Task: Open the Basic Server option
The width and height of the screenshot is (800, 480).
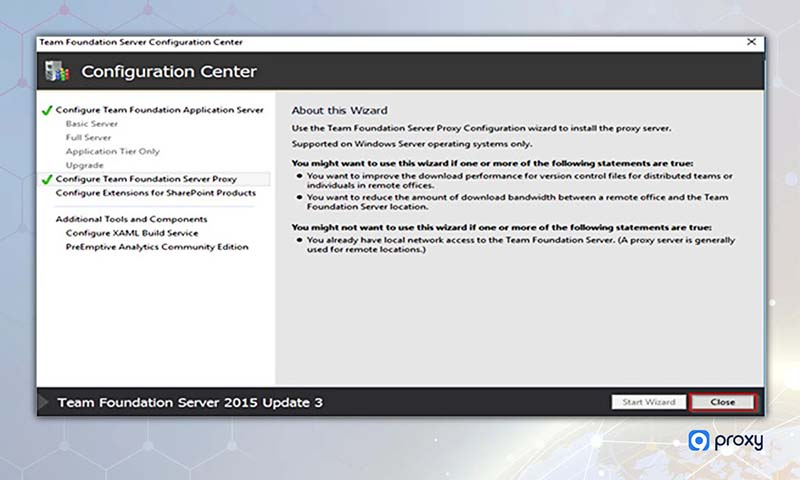Action: coord(92,124)
